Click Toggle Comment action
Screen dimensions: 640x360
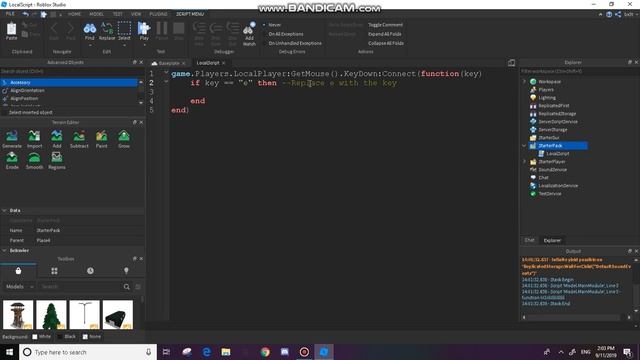point(385,25)
